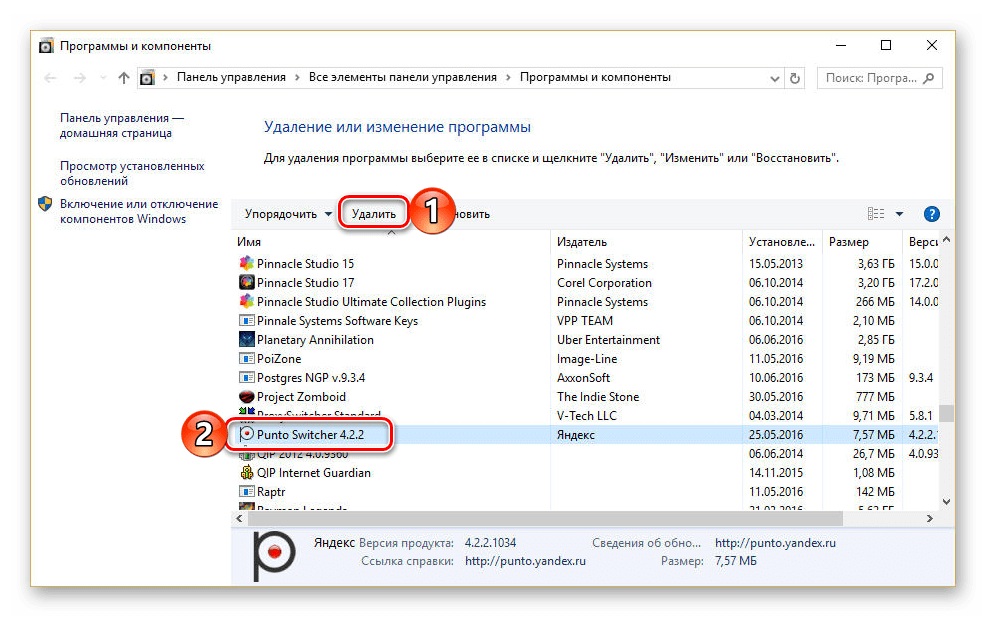The image size is (986, 617).
Task: Click the PoiZone program icon
Action: pyautogui.click(x=246, y=359)
